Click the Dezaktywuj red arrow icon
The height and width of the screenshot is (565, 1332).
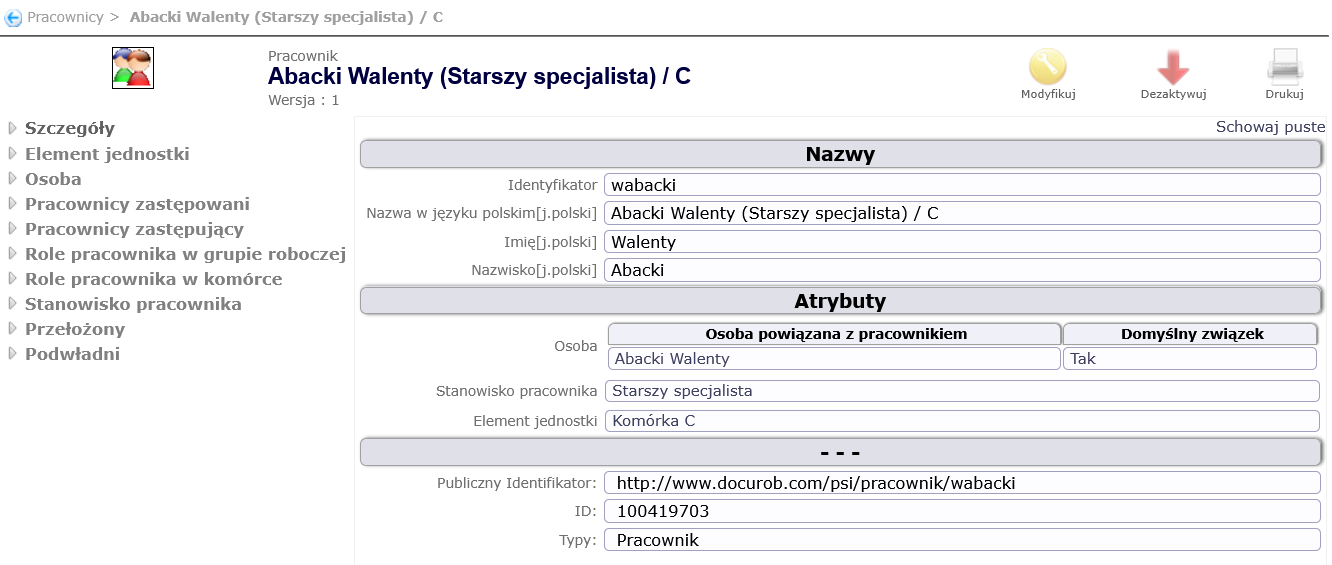(1173, 67)
